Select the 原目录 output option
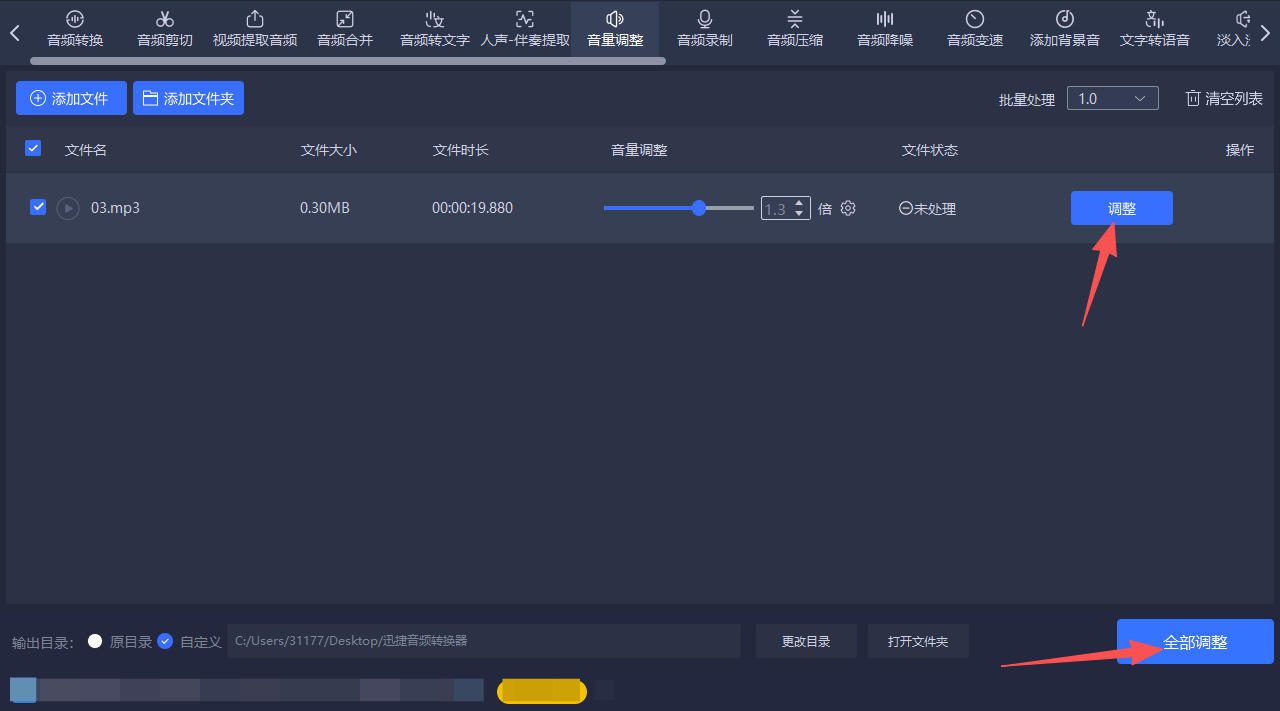 coord(96,641)
